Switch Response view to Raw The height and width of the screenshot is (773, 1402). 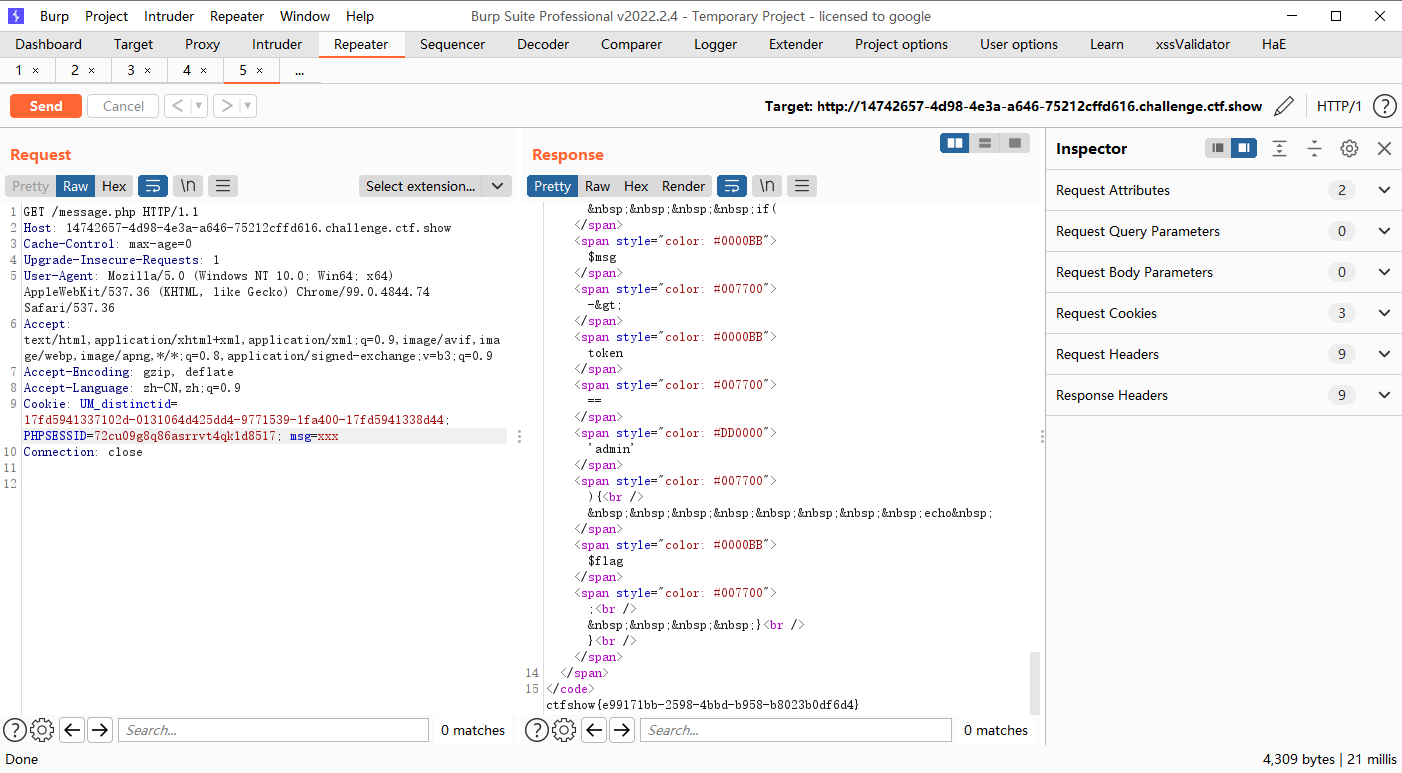598,186
